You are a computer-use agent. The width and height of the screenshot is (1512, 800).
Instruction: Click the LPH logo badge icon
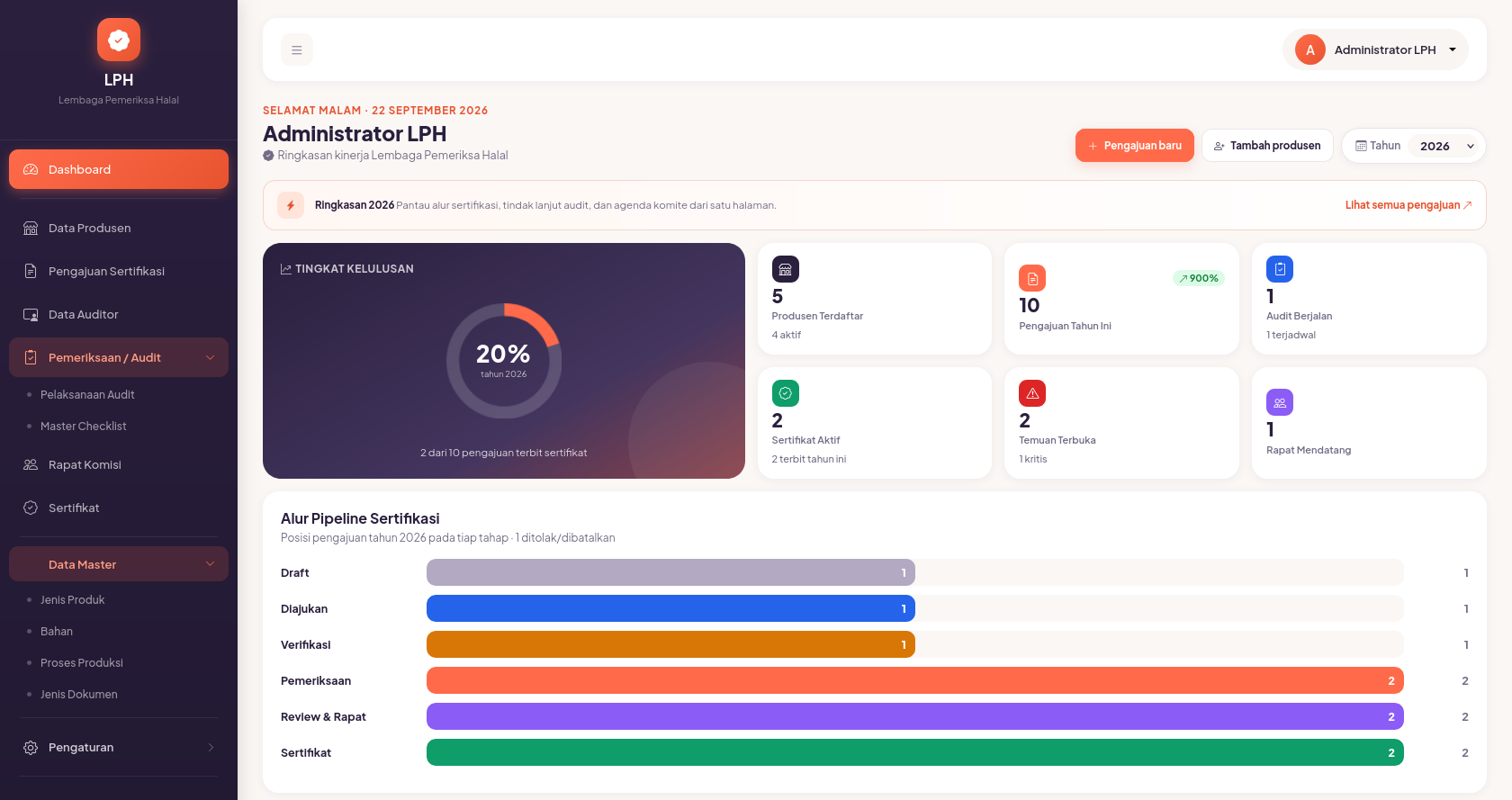point(119,40)
